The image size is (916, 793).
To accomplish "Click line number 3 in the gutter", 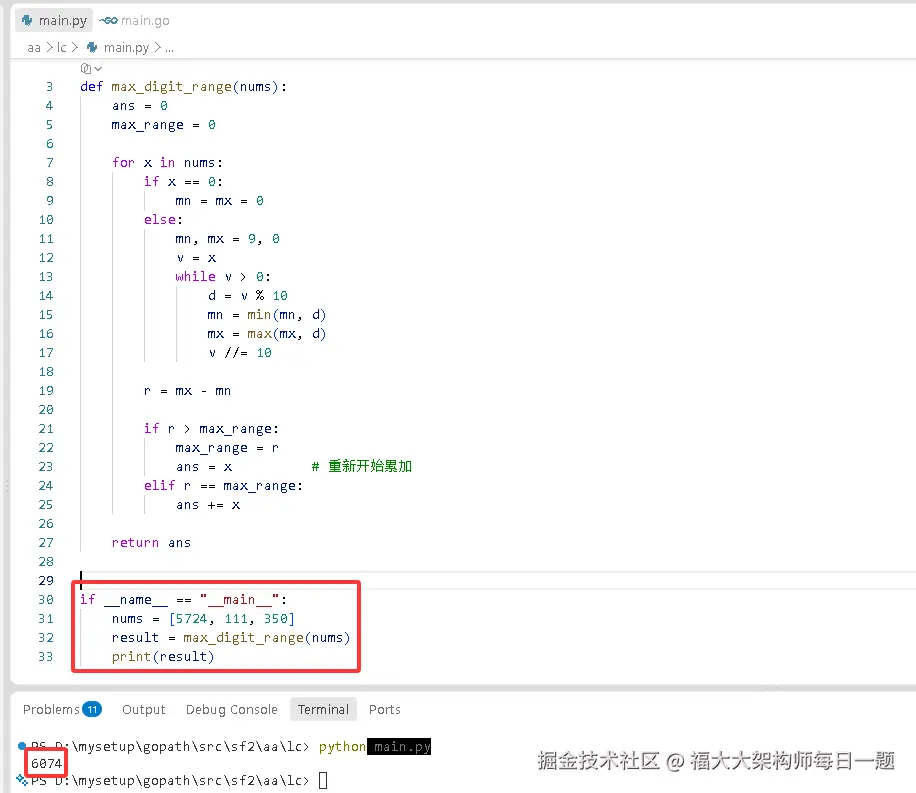I will (50, 86).
